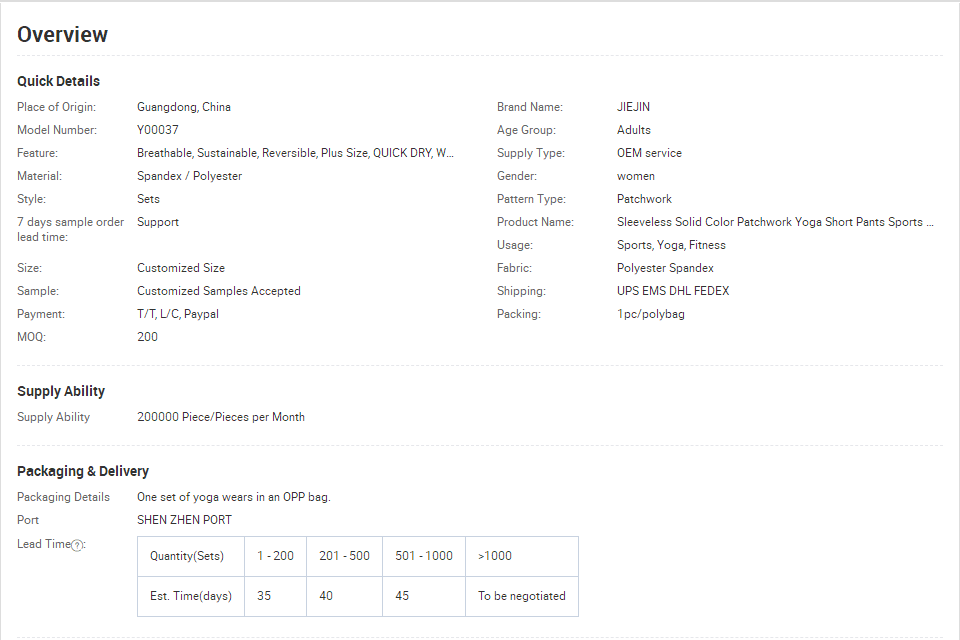
Task: Click the brand name JIEJIN
Action: coord(633,107)
